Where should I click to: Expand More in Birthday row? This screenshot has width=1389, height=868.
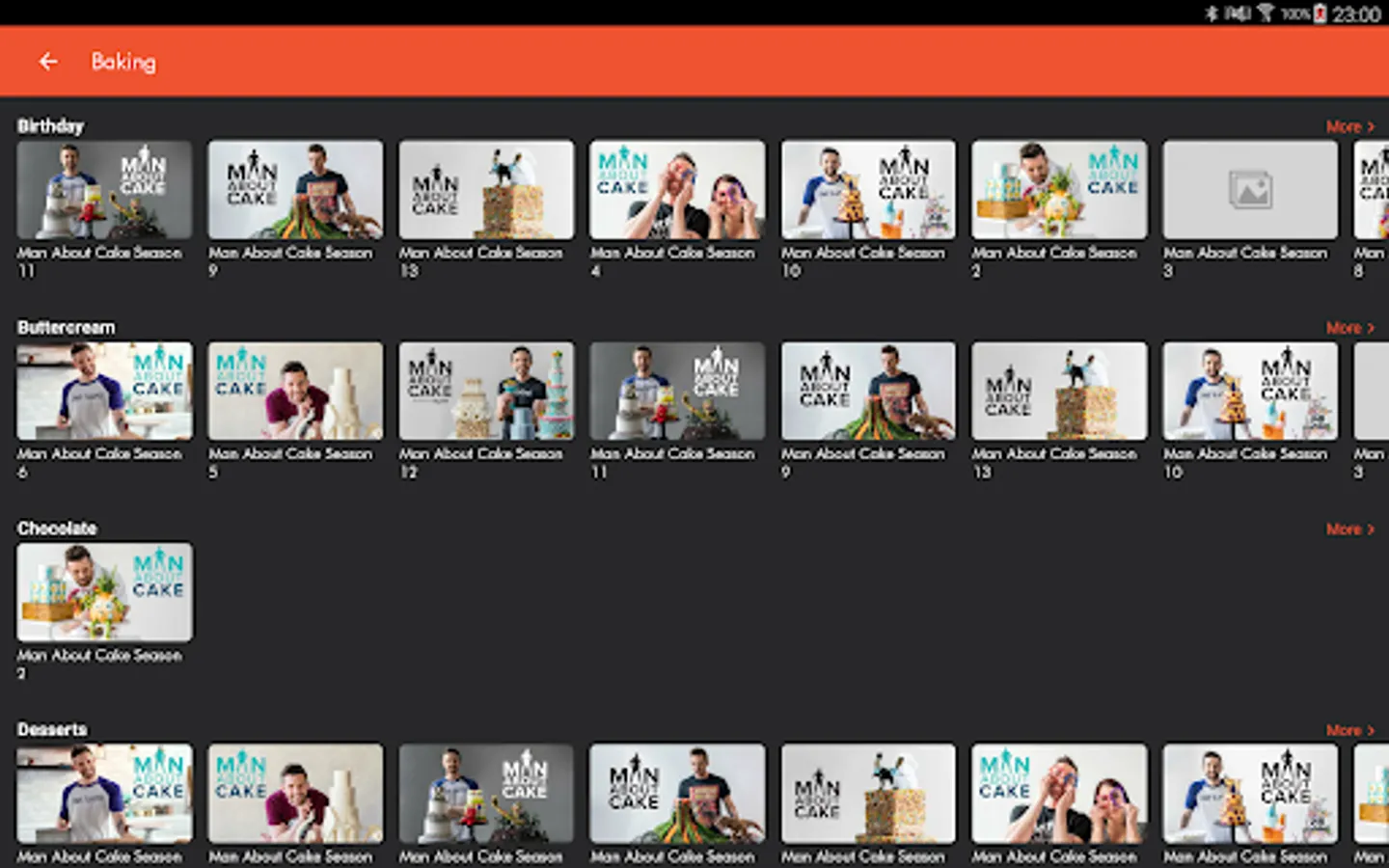[x=1349, y=126]
